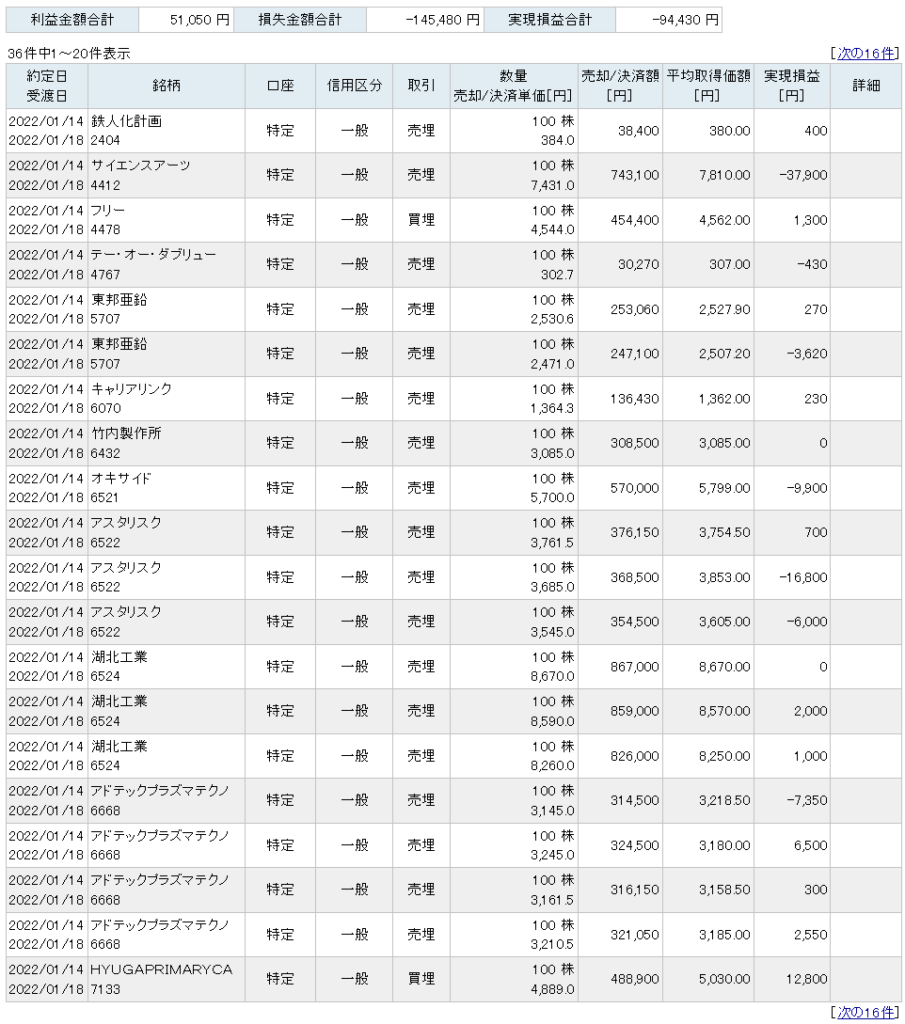
Task: Click the 数量 売却/決済単価 column header
Action: tap(514, 86)
